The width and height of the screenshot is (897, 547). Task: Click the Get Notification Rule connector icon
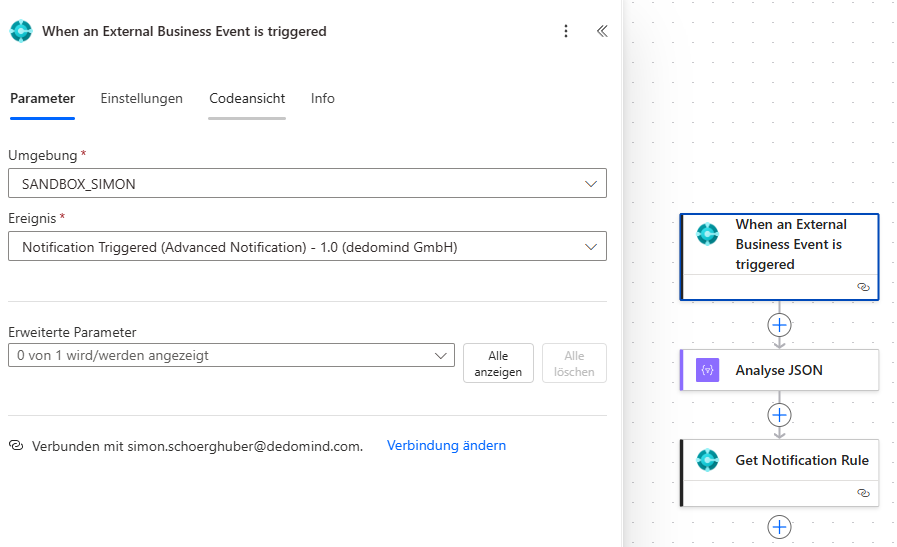(x=708, y=460)
